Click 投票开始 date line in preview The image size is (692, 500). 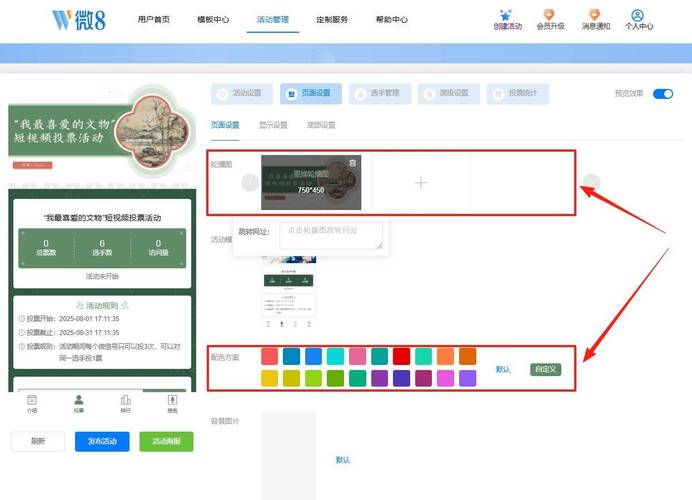click(x=69, y=319)
